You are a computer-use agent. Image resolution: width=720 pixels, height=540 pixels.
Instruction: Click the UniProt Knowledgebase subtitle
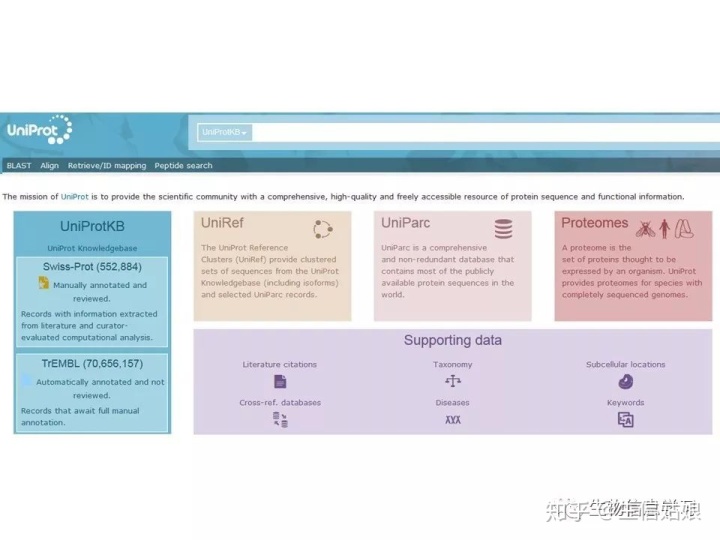coord(92,248)
